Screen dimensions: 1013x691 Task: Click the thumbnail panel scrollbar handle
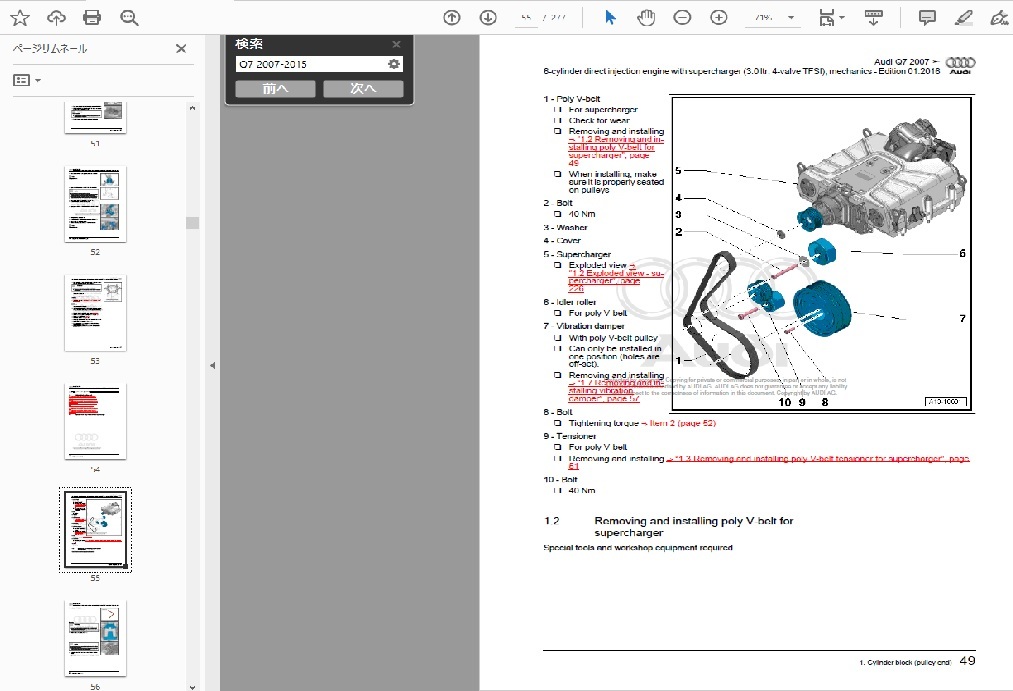[192, 223]
